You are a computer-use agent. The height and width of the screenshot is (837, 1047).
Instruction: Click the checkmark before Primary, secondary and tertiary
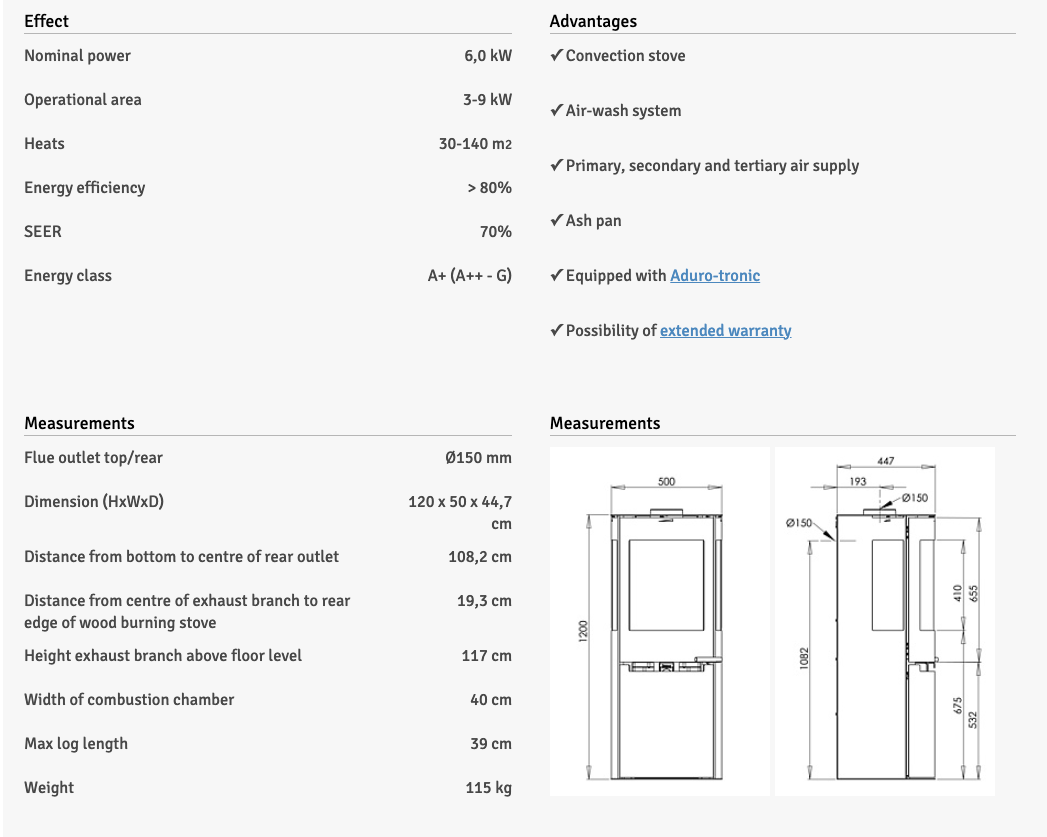(x=556, y=166)
